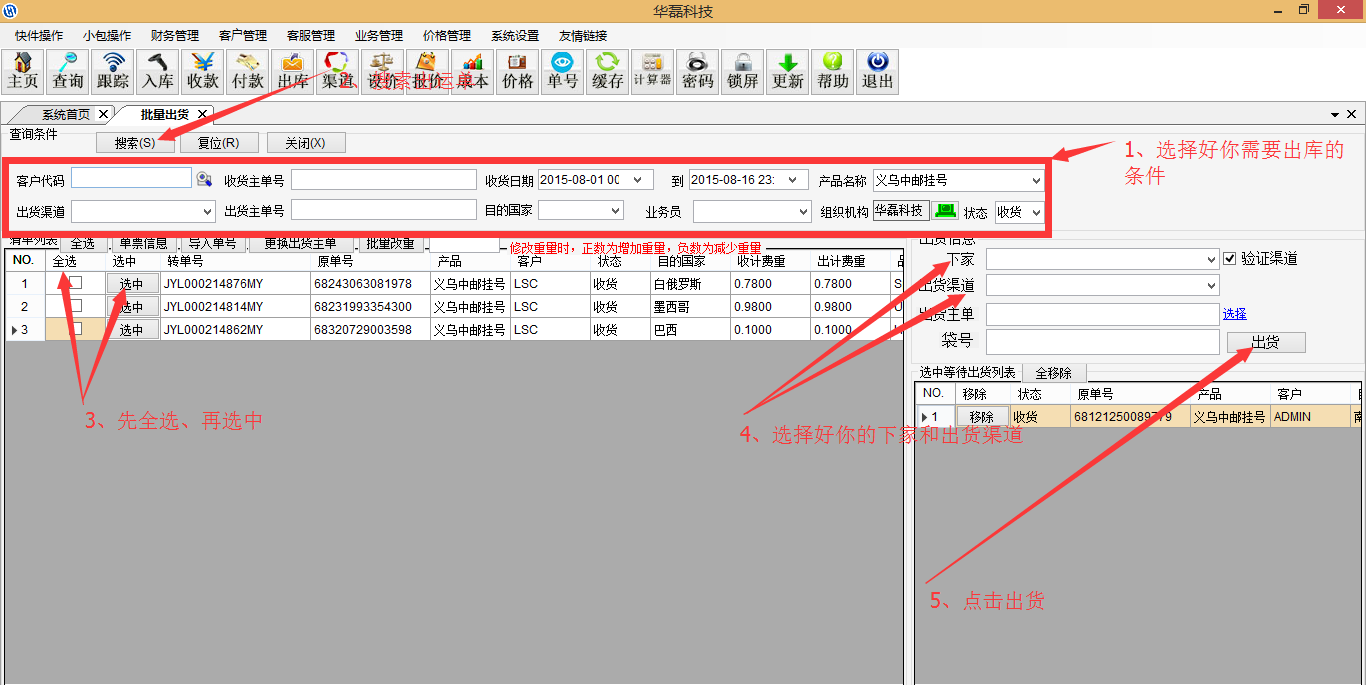Open 查询 magnifier tool in toolbar
This screenshot has height=685, width=1366.
coord(68,72)
